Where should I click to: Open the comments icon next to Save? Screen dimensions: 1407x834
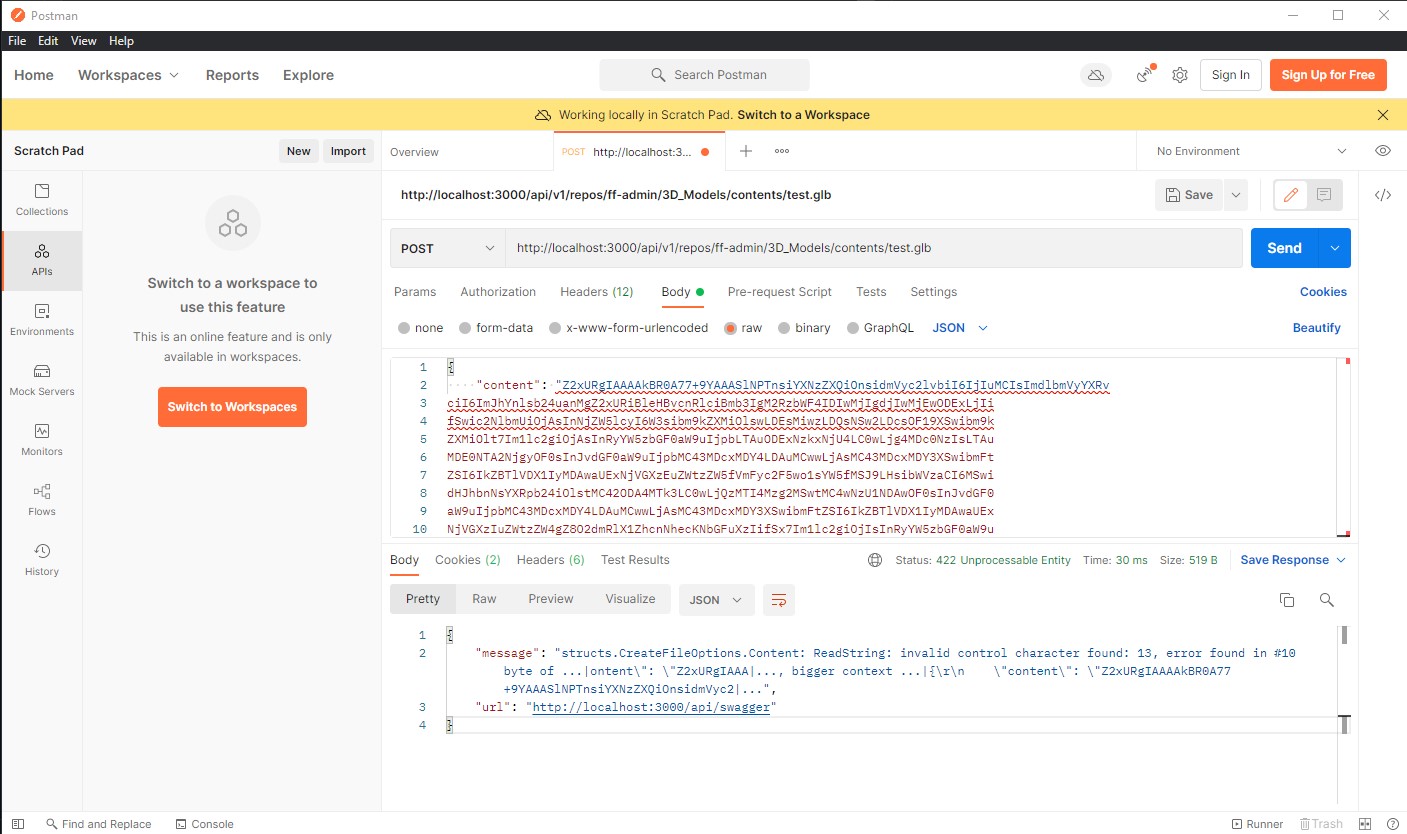1324,195
